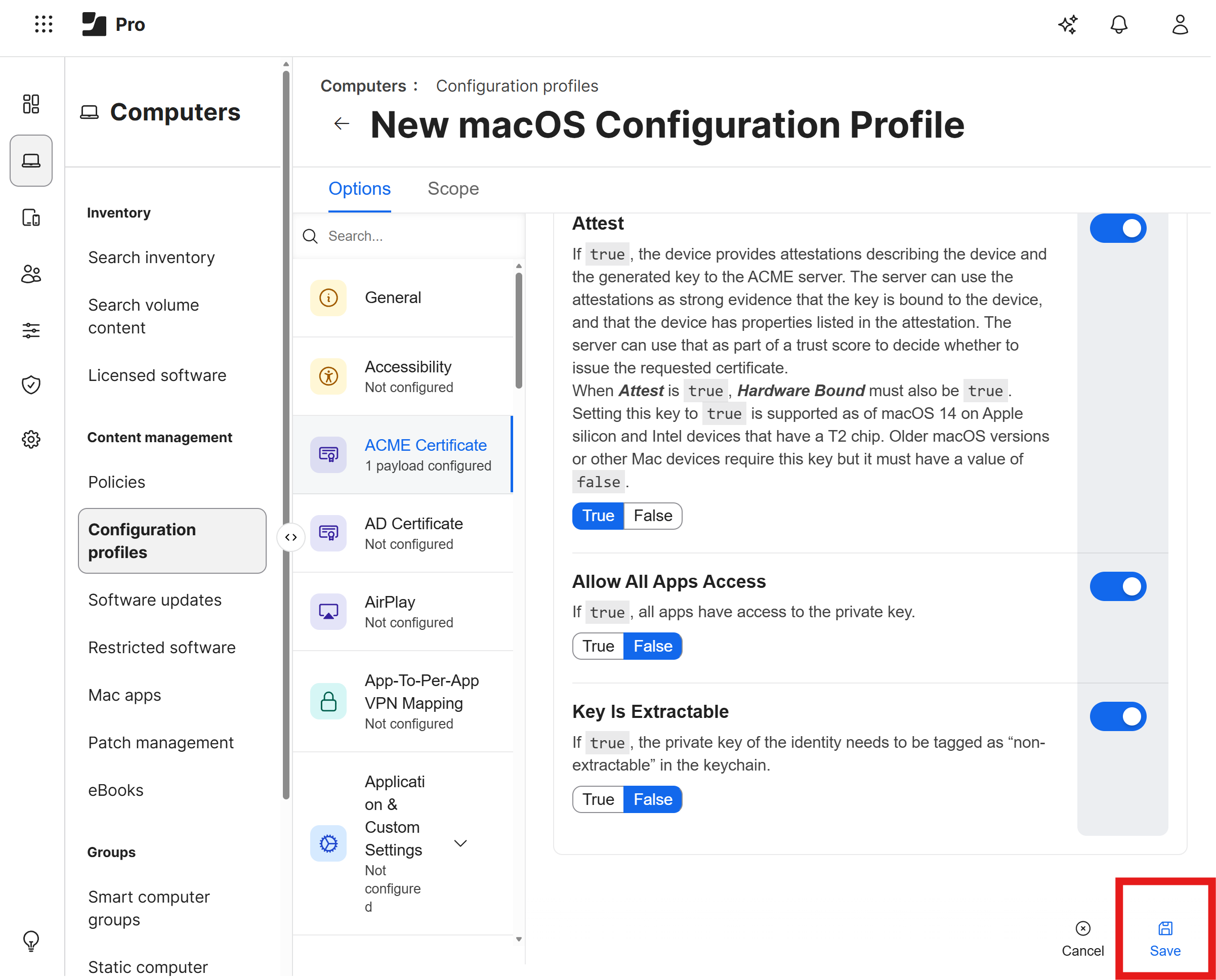Click the lightbulb tips icon

[x=31, y=941]
